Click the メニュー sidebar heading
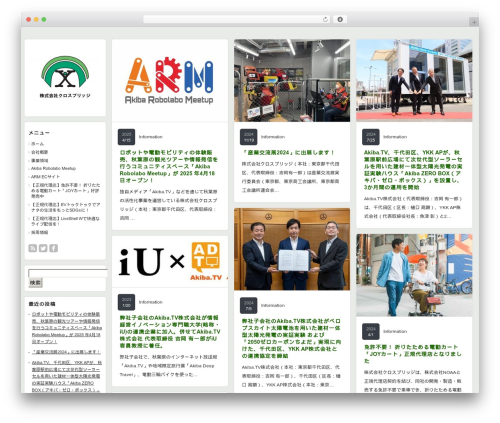The width and height of the screenshot is (500, 423). [x=39, y=133]
